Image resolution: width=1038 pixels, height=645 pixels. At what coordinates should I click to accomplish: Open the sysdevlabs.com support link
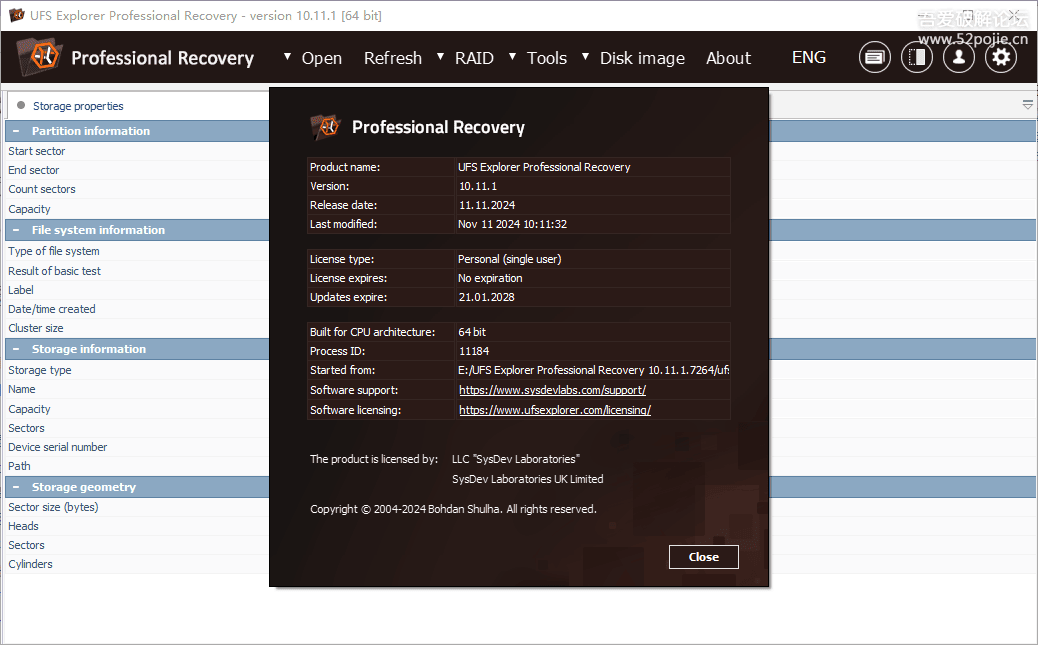point(553,390)
